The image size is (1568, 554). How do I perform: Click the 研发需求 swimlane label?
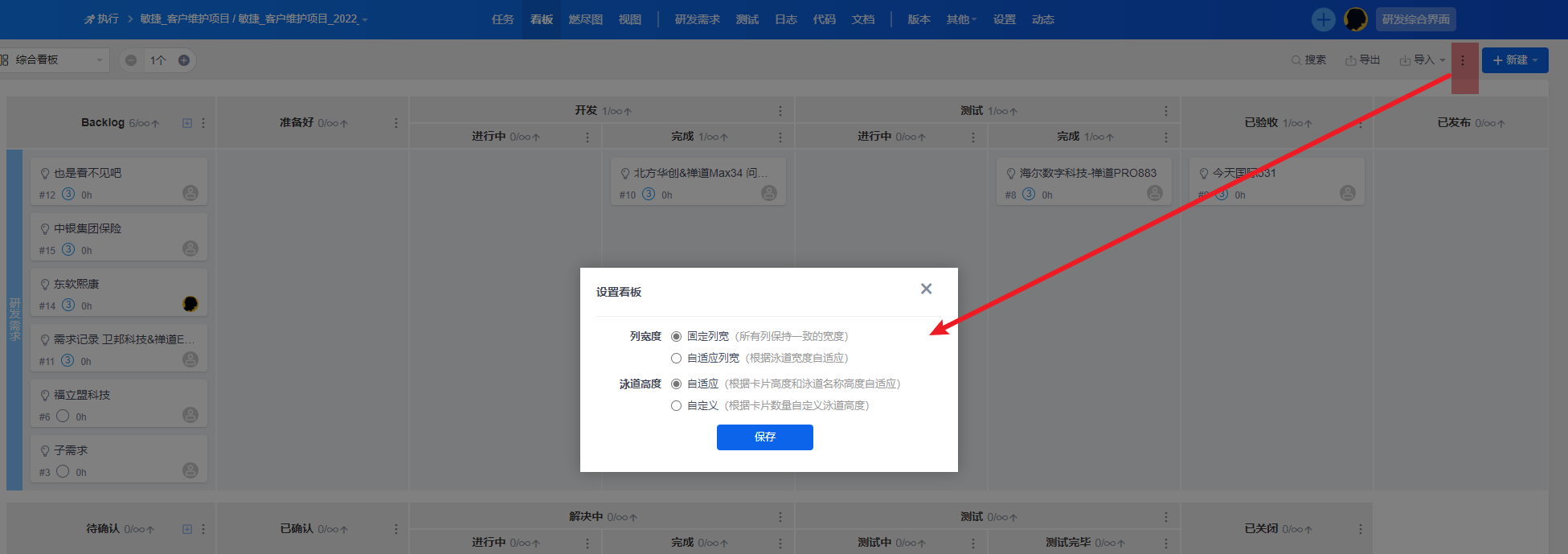point(14,319)
